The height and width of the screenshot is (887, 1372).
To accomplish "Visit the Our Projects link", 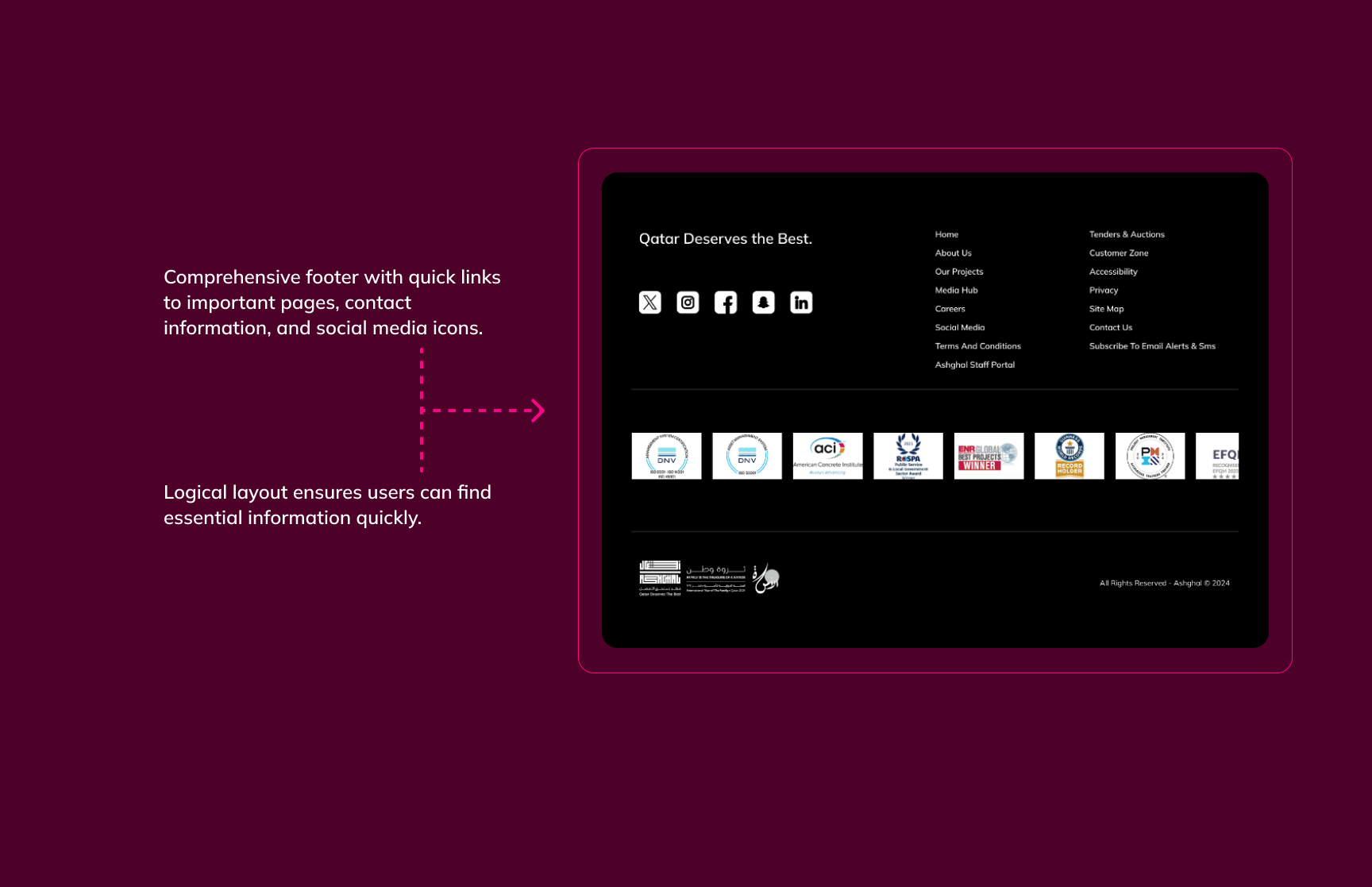I will (x=959, y=272).
